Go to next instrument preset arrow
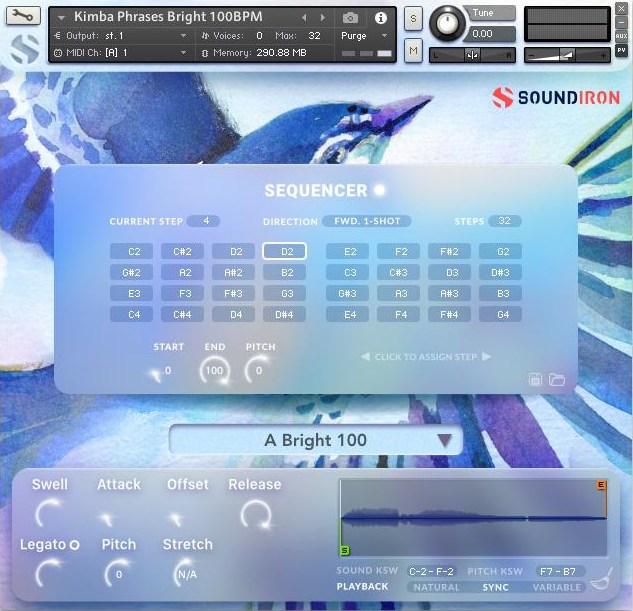 point(323,17)
